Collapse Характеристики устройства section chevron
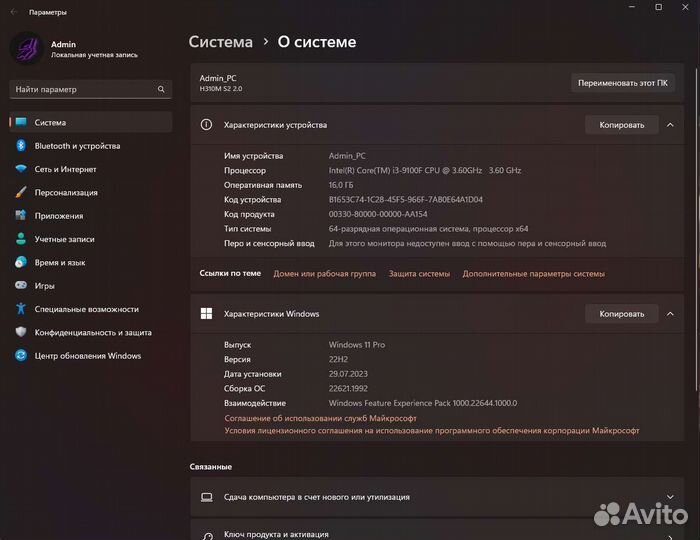The width and height of the screenshot is (700, 540). (670, 125)
